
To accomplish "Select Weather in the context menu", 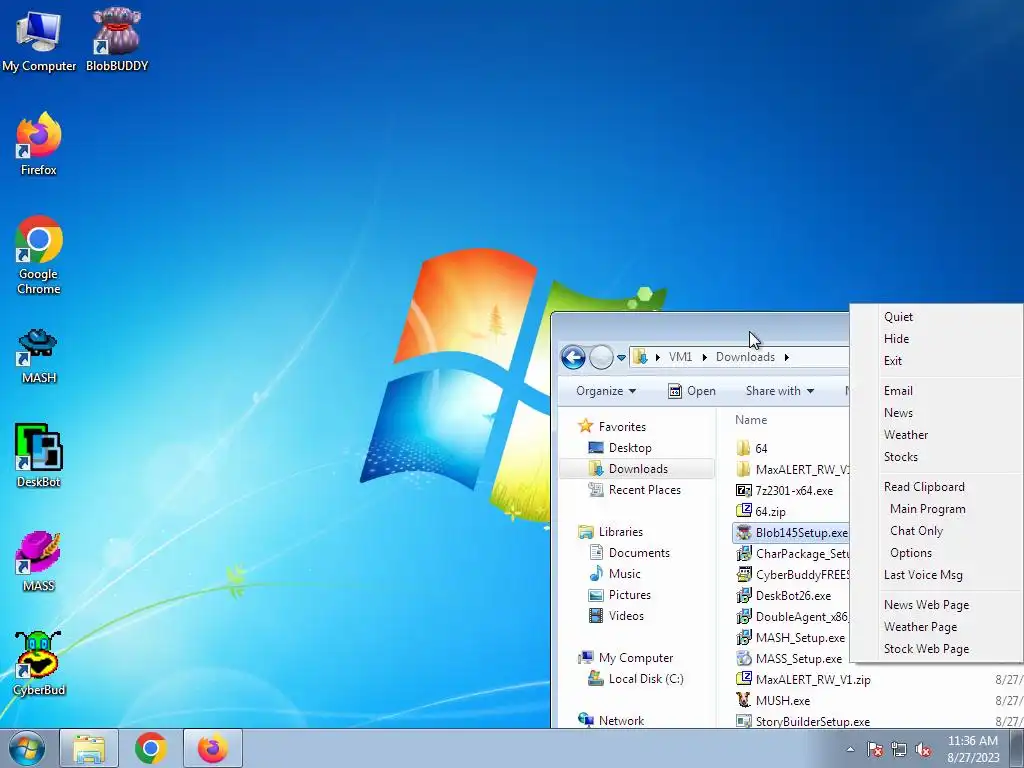I will 906,435.
